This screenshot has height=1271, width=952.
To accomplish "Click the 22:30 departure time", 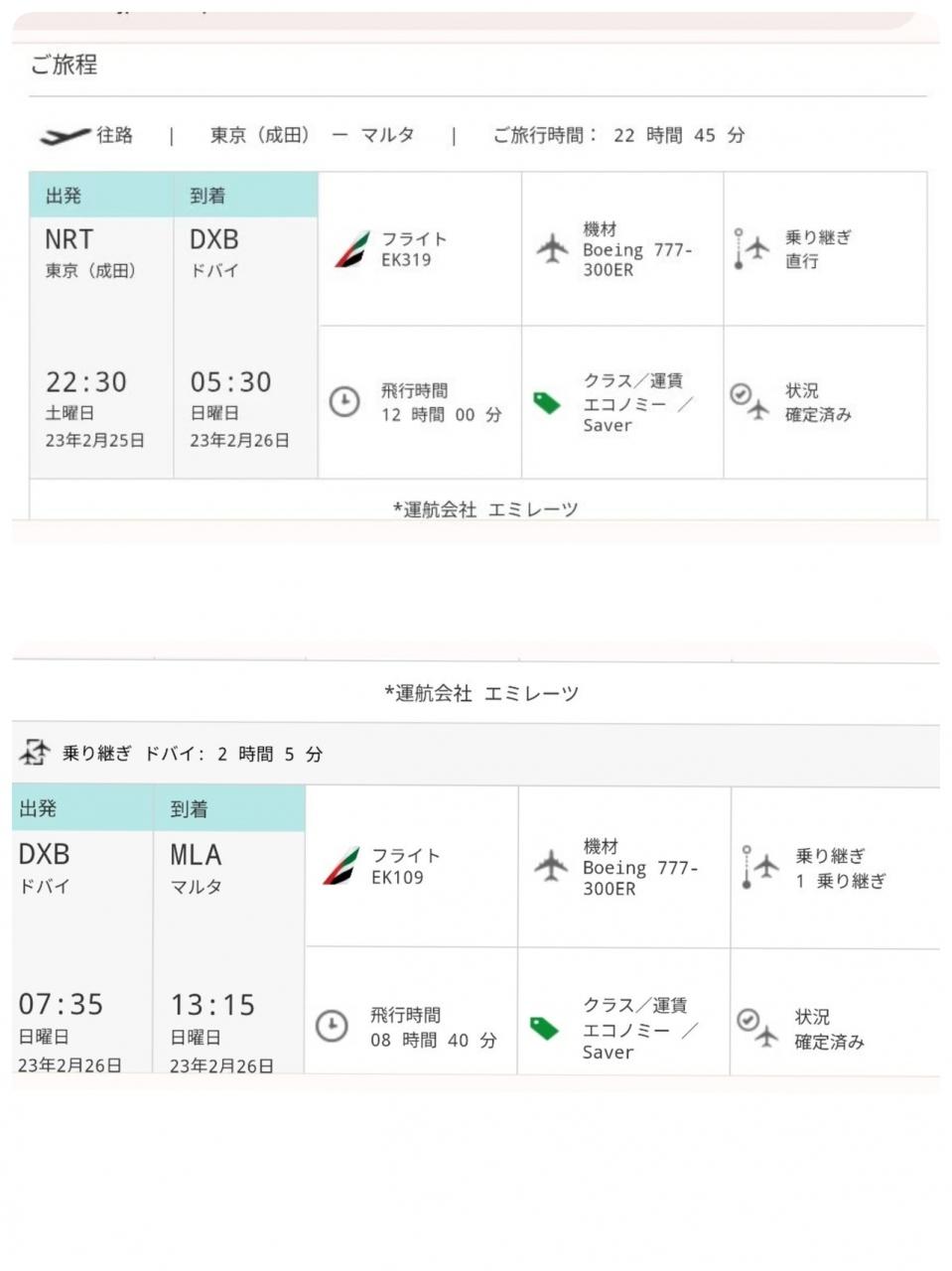I will [85, 382].
